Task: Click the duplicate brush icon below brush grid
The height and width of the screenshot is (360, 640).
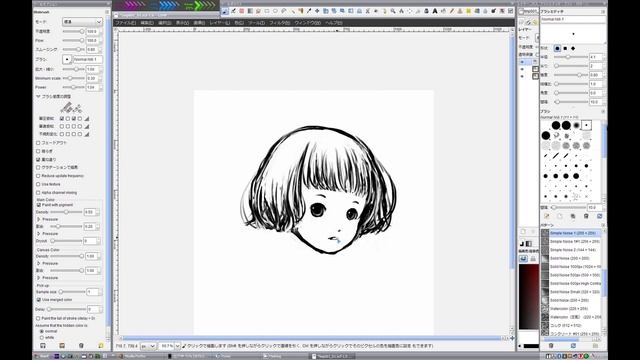Action: 573,216
